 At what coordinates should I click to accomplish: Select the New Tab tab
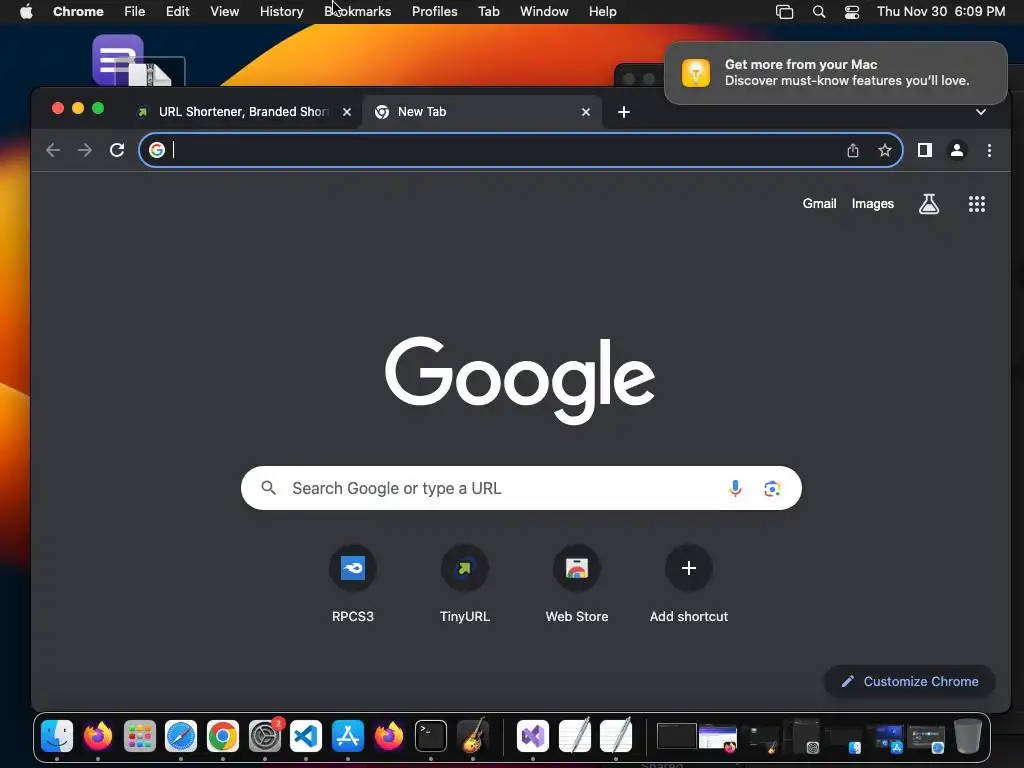coord(483,112)
